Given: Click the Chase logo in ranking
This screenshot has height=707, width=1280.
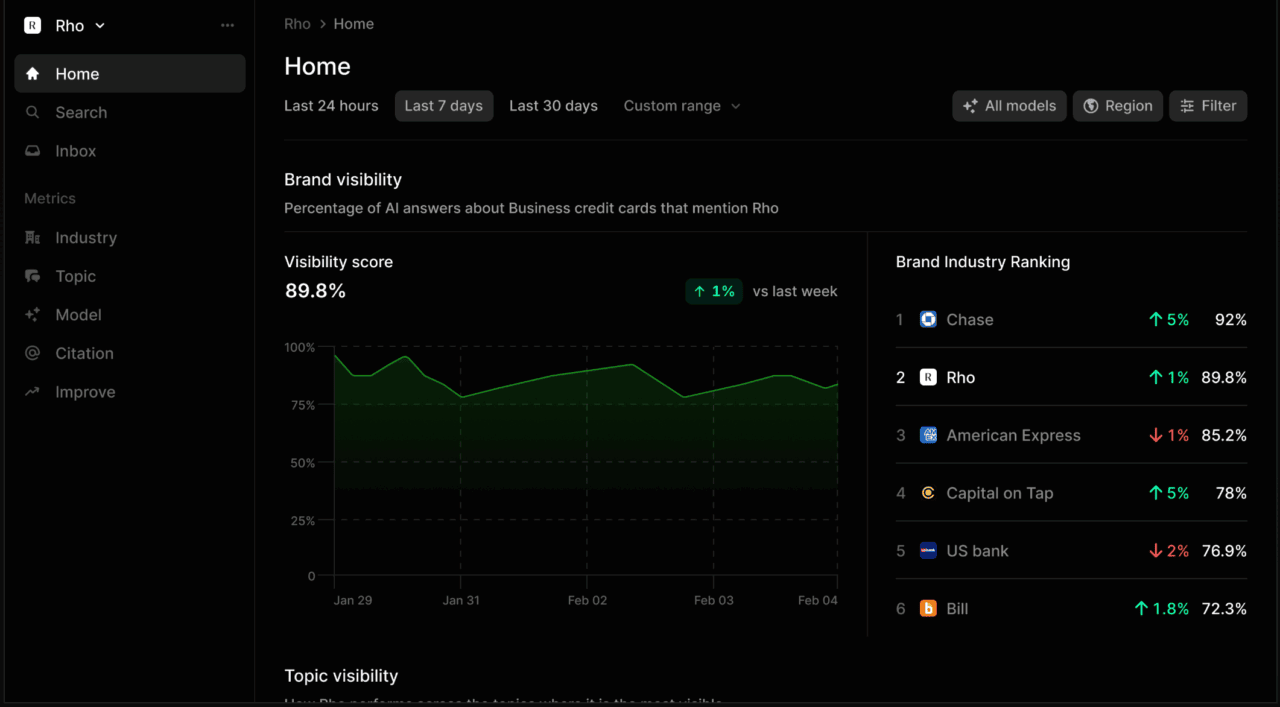Looking at the screenshot, I should (x=928, y=320).
